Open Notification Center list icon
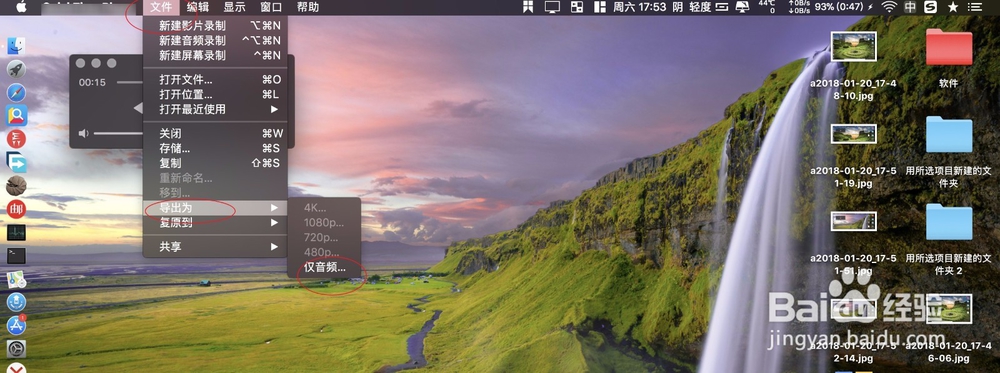The width and height of the screenshot is (1000, 373). tap(975, 7)
